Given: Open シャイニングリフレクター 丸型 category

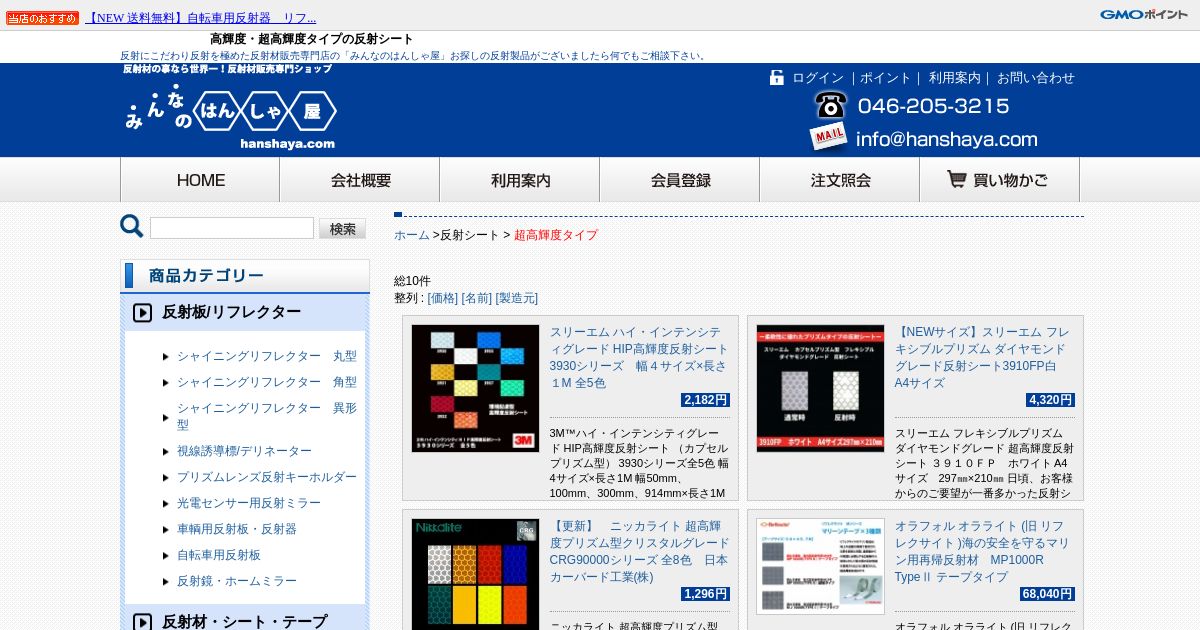Looking at the screenshot, I should 267,356.
